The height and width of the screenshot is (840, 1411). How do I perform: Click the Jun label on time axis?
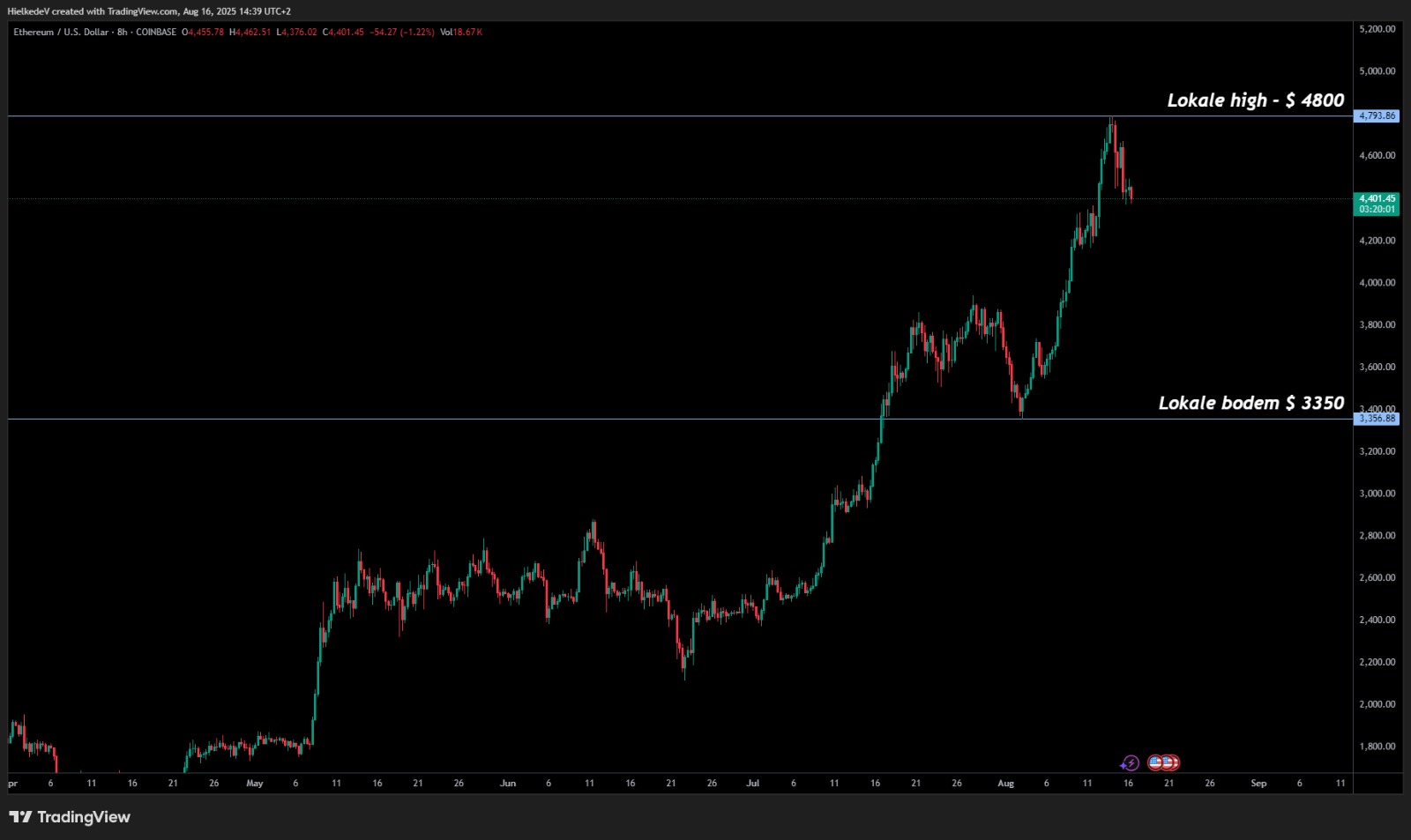[x=508, y=784]
